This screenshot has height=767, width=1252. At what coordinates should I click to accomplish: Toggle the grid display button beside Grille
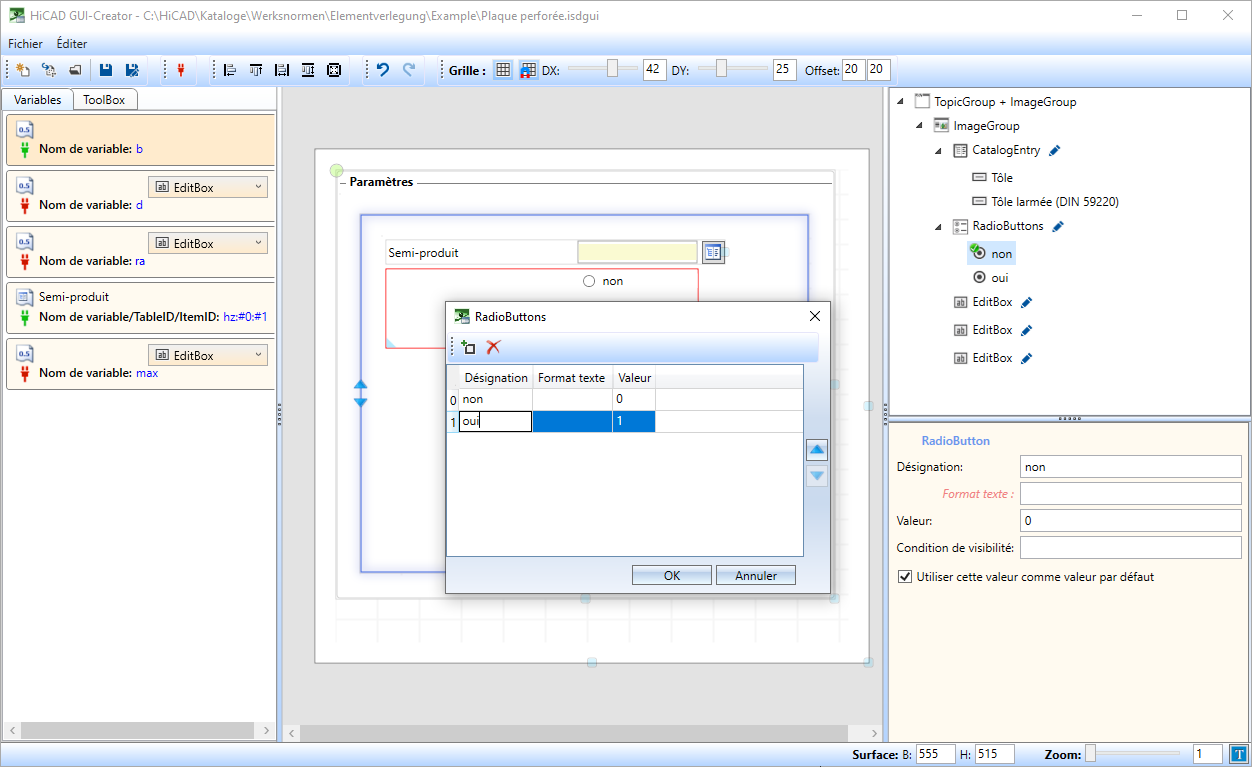point(503,70)
